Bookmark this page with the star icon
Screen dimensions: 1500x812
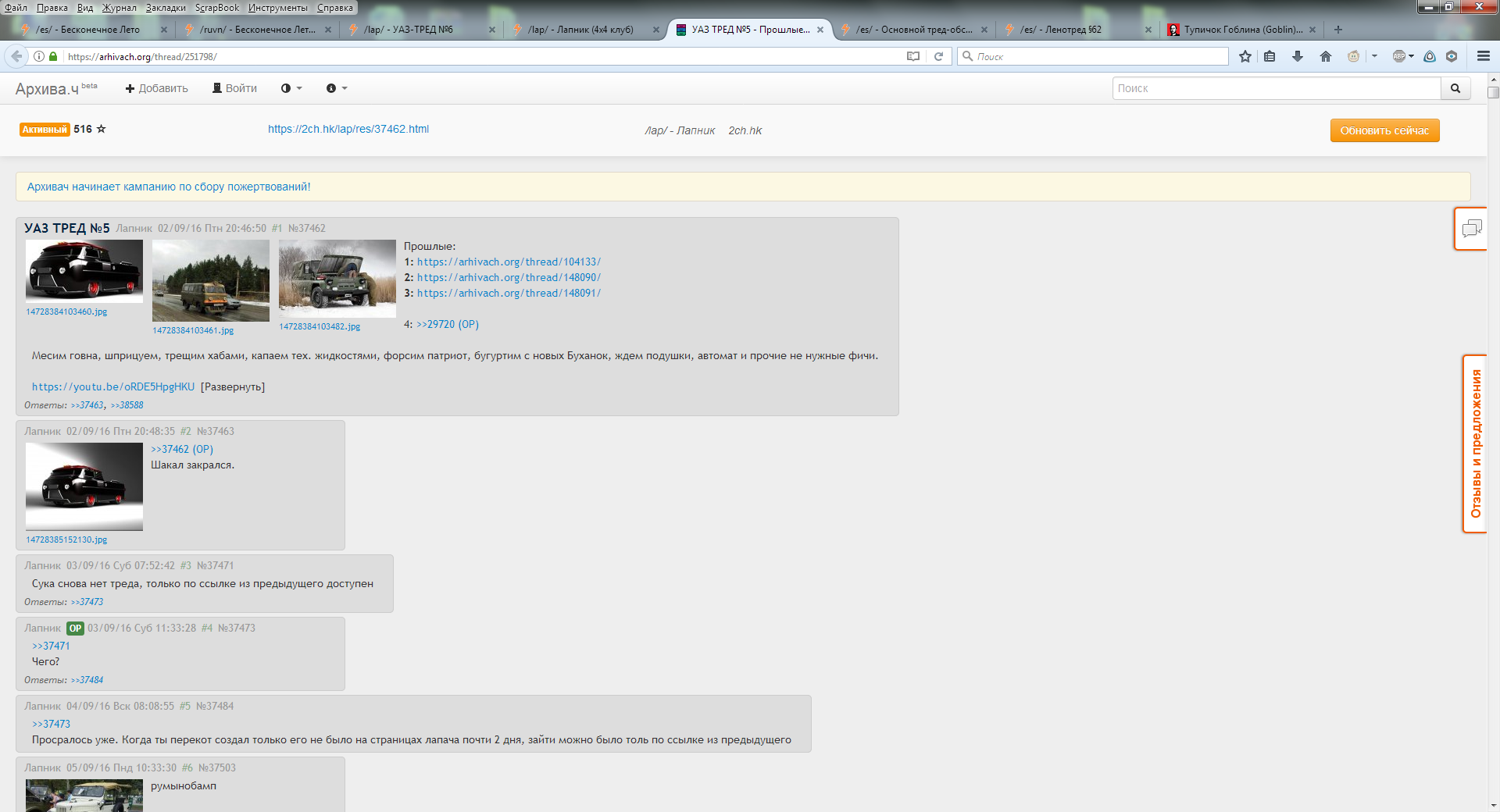click(x=1245, y=56)
